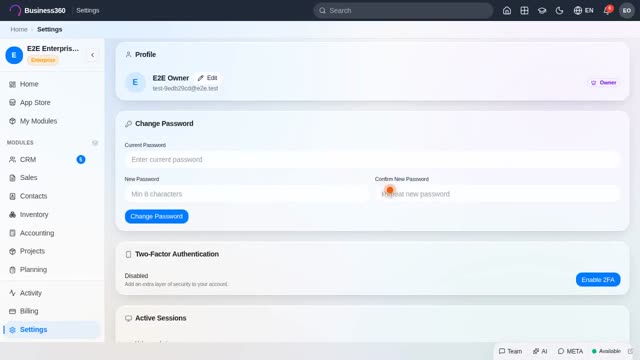Click the Home sidebar icon
The image size is (640, 360).
coord(12,84)
